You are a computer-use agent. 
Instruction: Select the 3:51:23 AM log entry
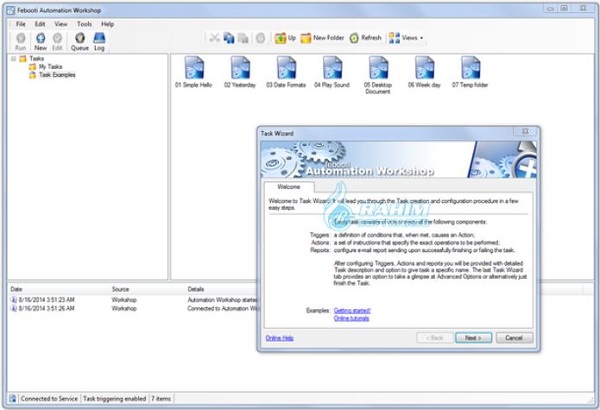(x=134, y=300)
